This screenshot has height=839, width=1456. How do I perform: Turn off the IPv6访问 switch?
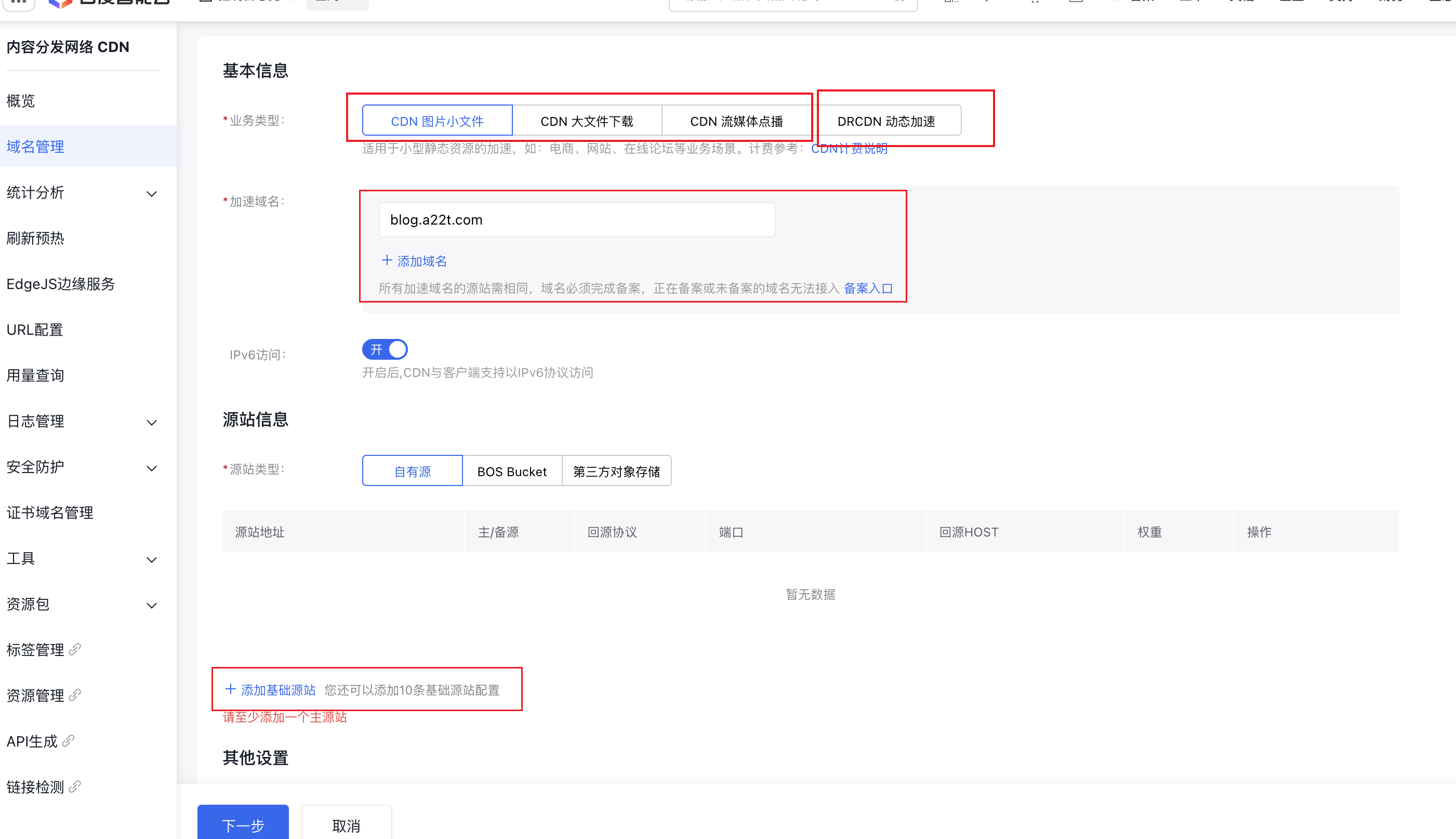pyautogui.click(x=385, y=349)
